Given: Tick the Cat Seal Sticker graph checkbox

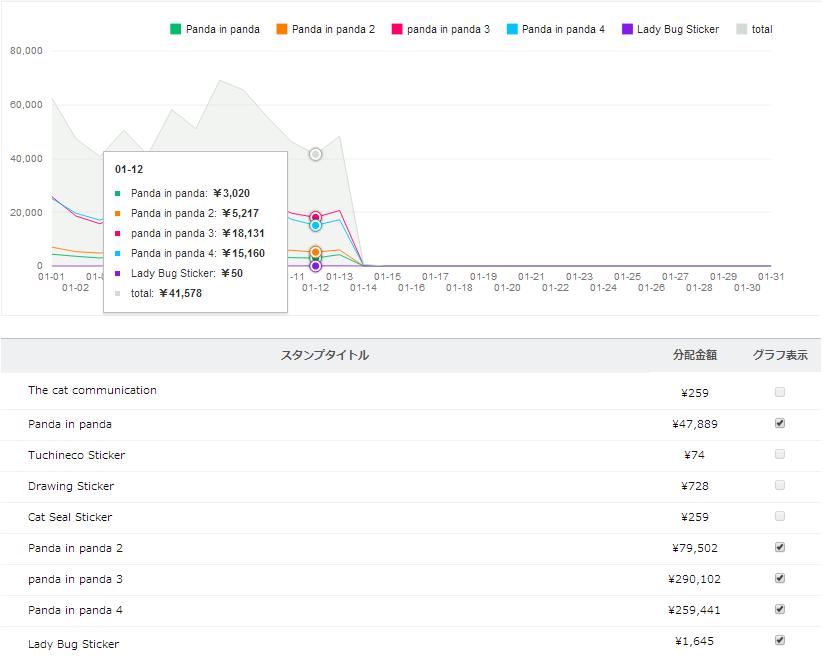Looking at the screenshot, I should click(x=780, y=517).
